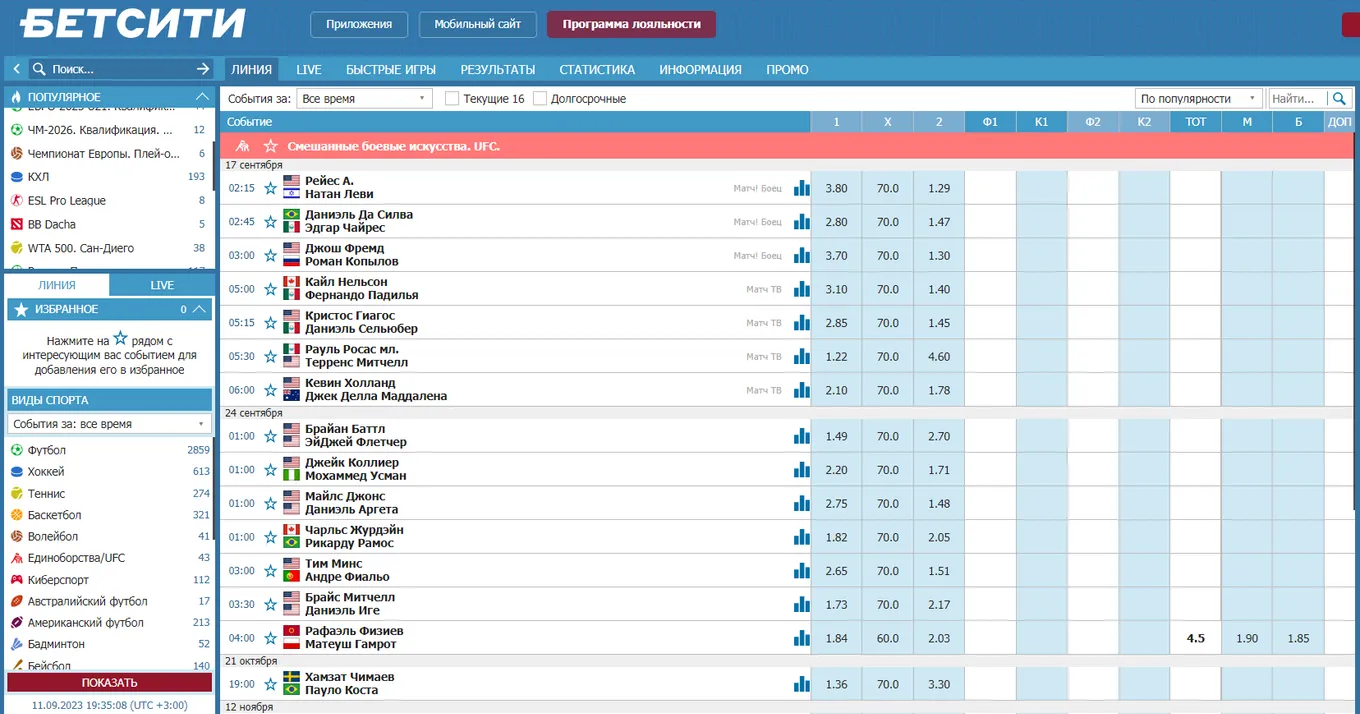Click the Найти search input field
Viewport: 1360px width, 714px height.
(x=1298, y=98)
